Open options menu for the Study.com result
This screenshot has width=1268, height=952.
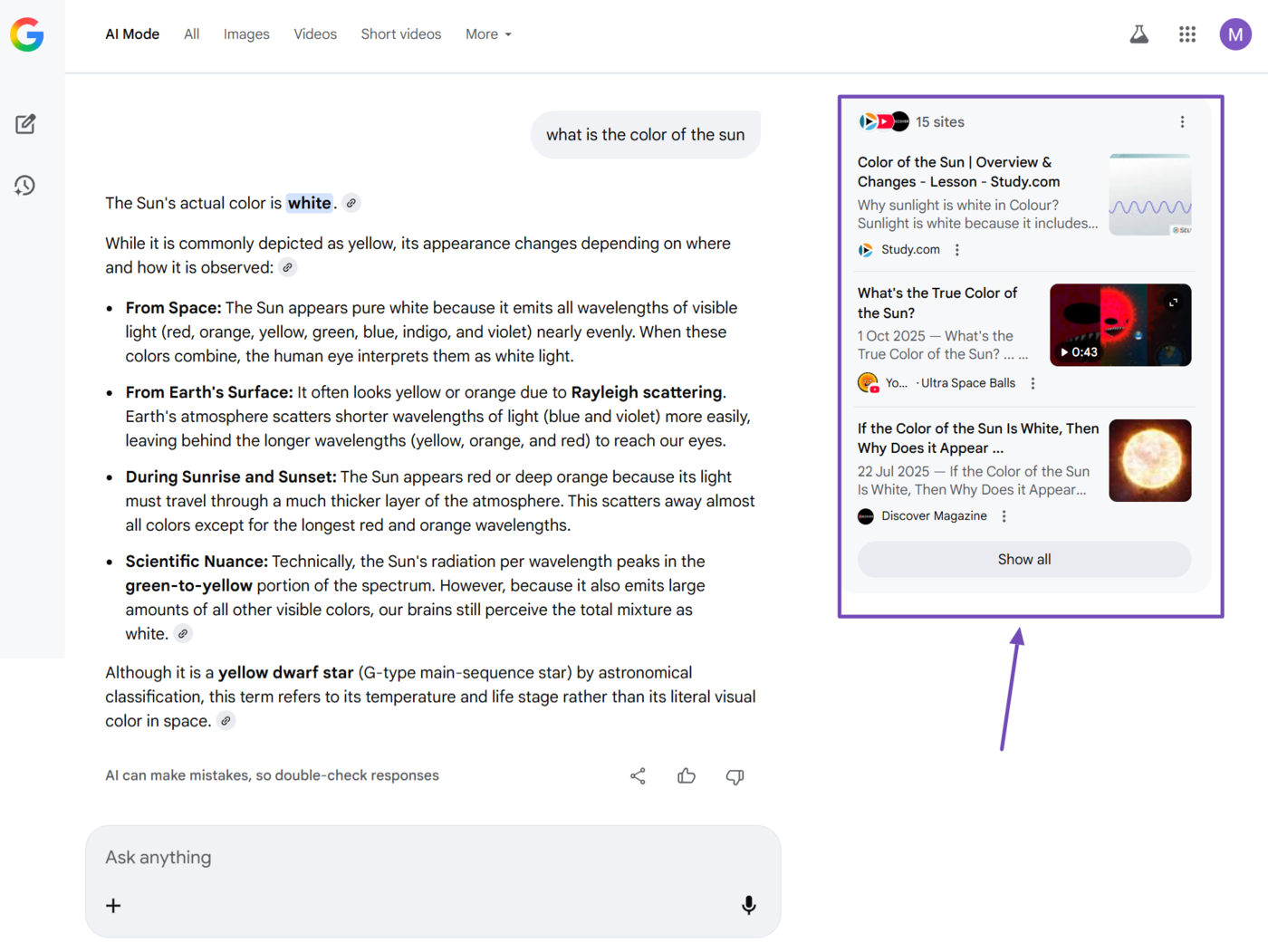point(957,249)
